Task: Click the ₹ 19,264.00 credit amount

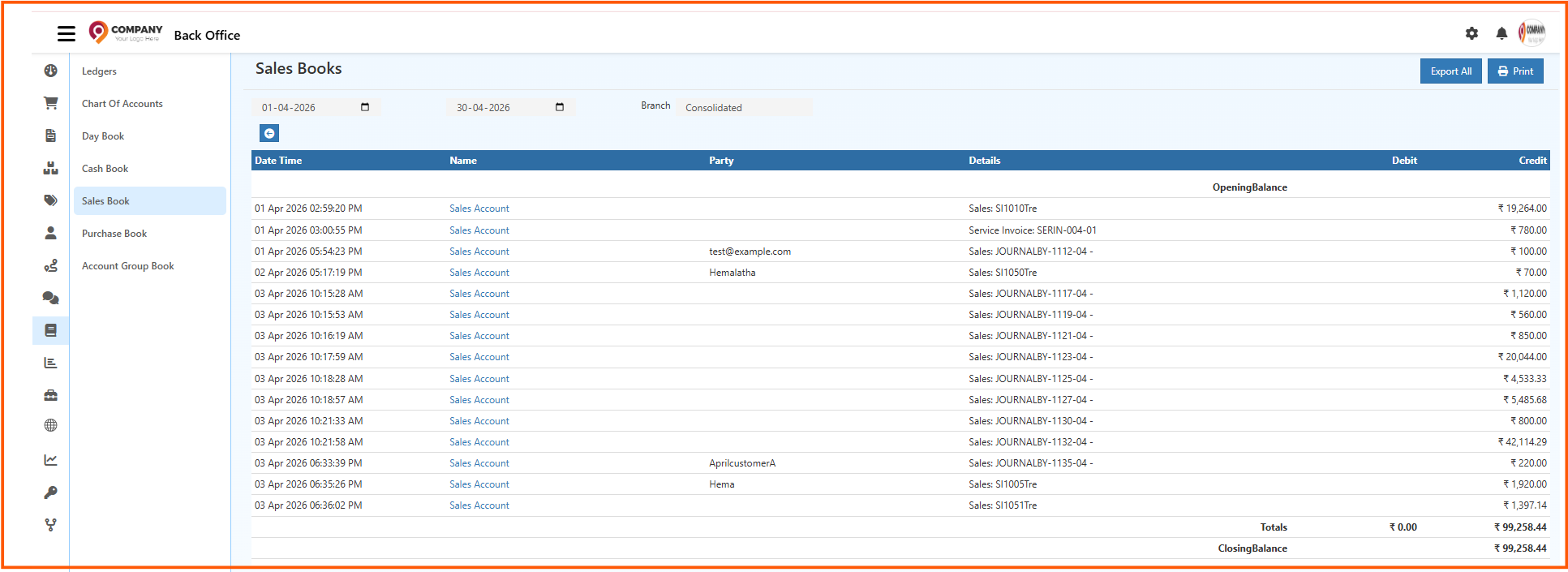Action: (x=1522, y=209)
